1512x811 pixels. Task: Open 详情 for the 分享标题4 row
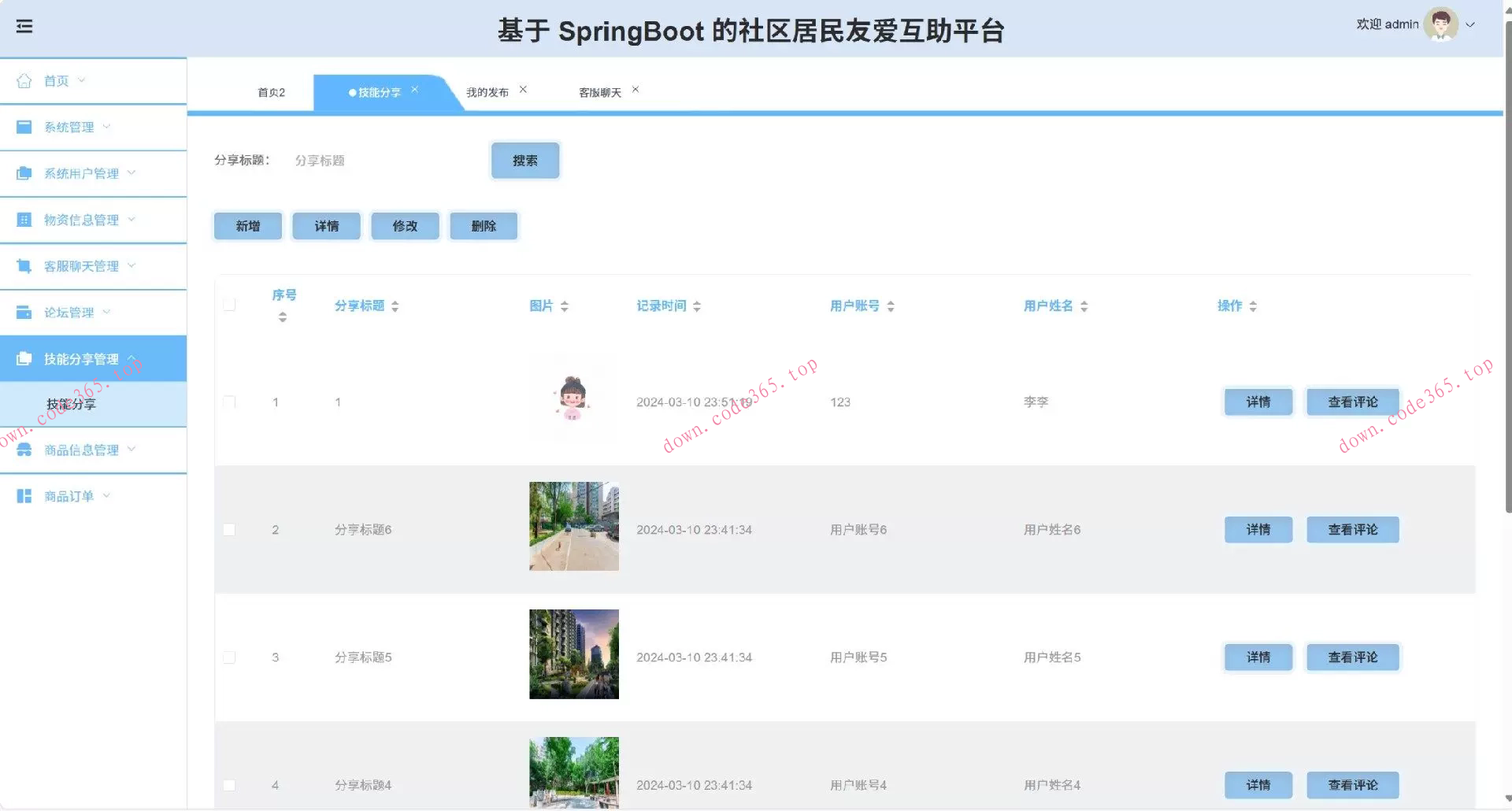click(1258, 785)
